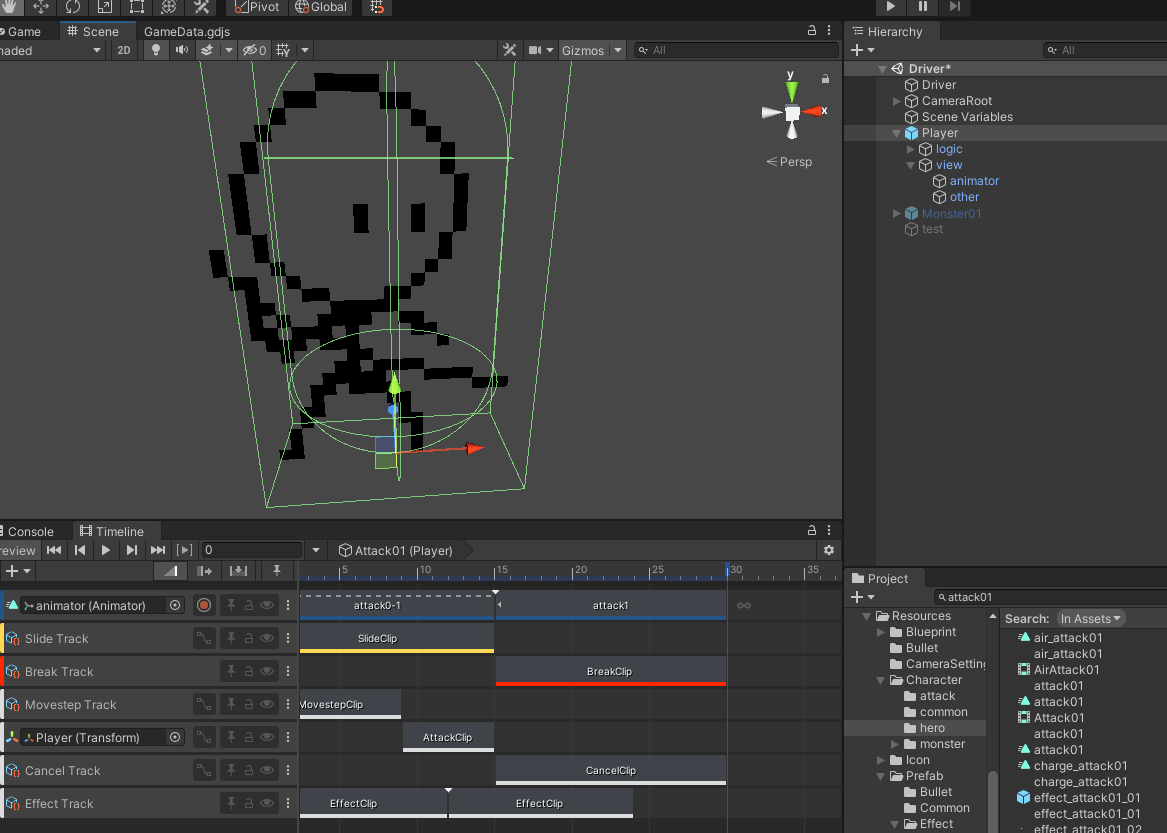
Task: Open the In Assets search filter dropdown
Action: coord(1091,619)
